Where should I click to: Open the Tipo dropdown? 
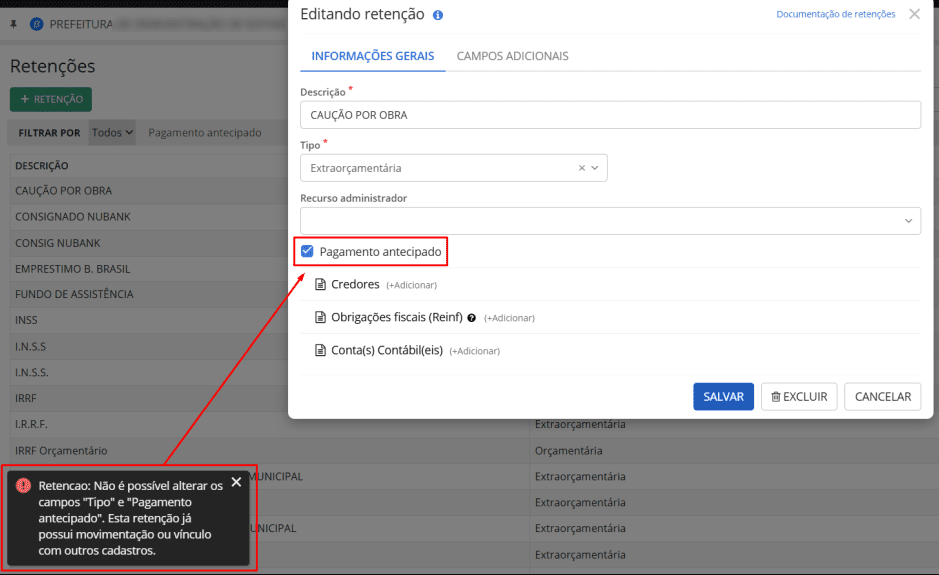tap(596, 168)
